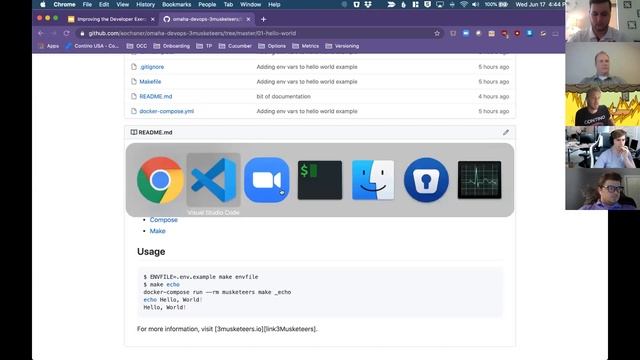Reload the GitHub page
The height and width of the screenshot is (360, 640).
pos(67,33)
